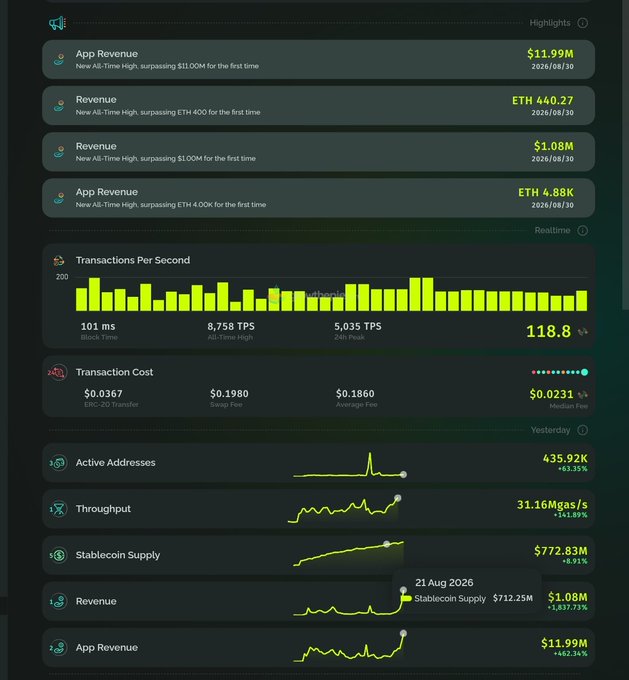Click the megaphone Highlights icon

pyautogui.click(x=57, y=23)
